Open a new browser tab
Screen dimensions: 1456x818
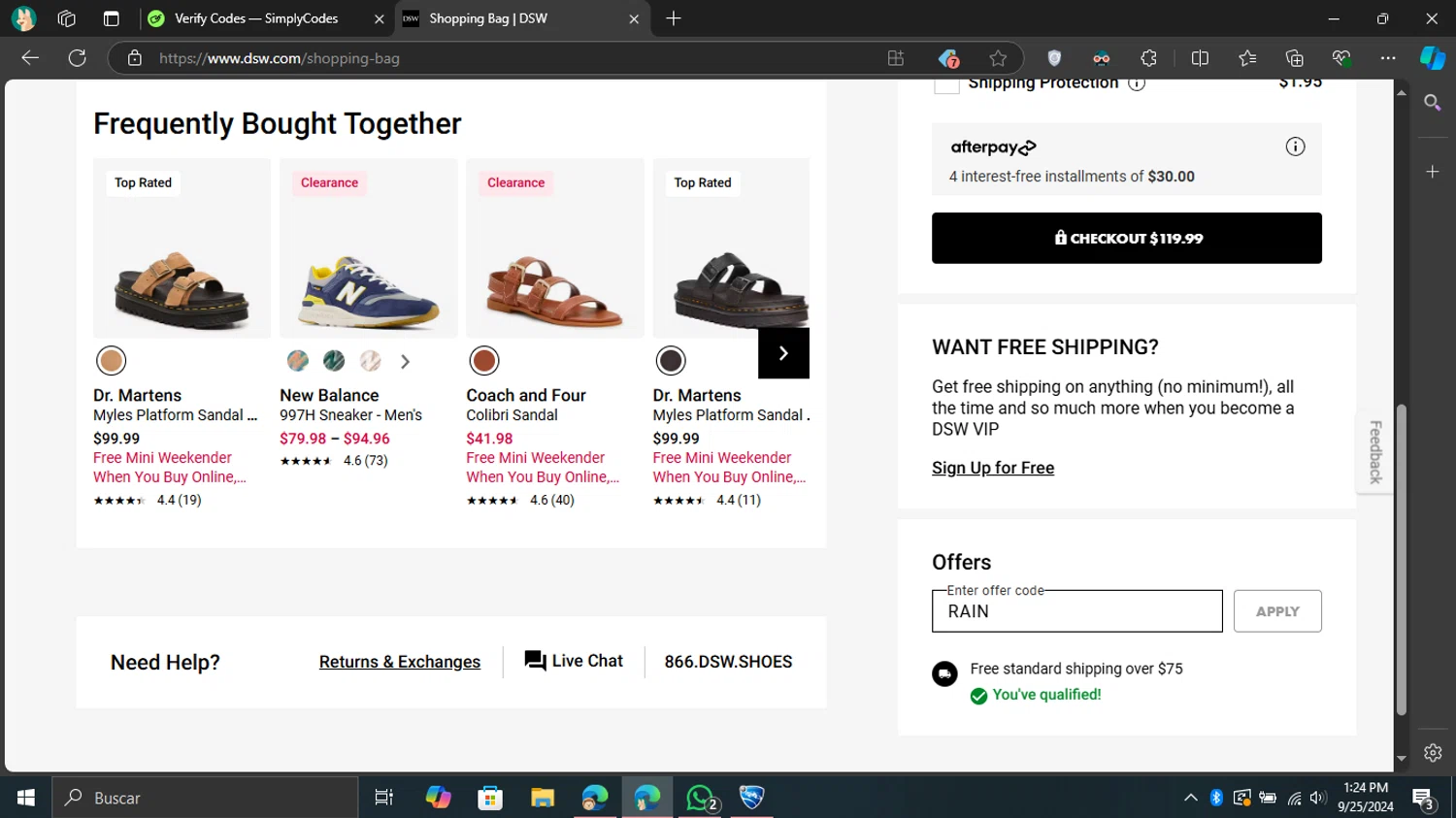click(674, 18)
